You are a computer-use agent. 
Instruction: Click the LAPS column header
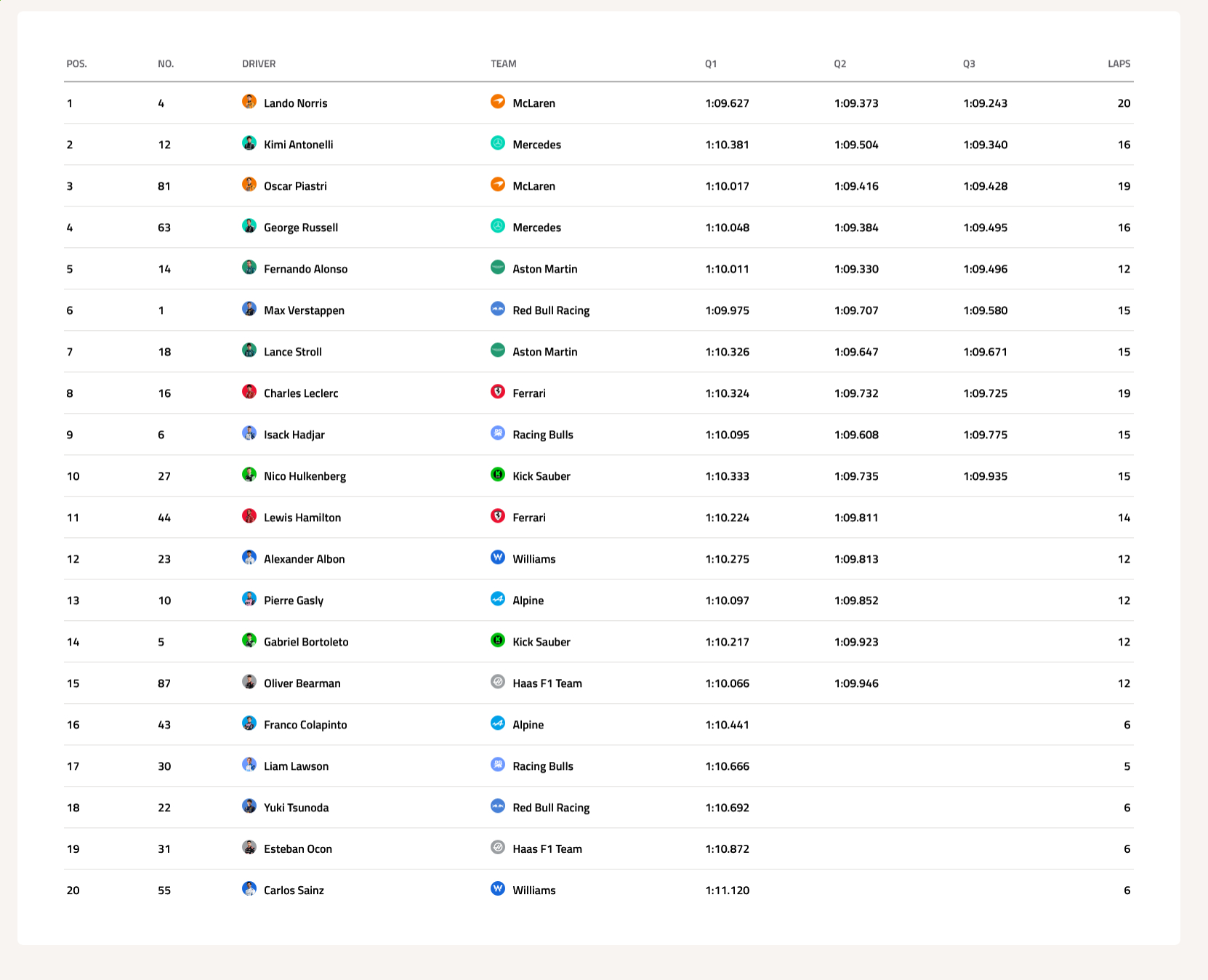pyautogui.click(x=1119, y=64)
